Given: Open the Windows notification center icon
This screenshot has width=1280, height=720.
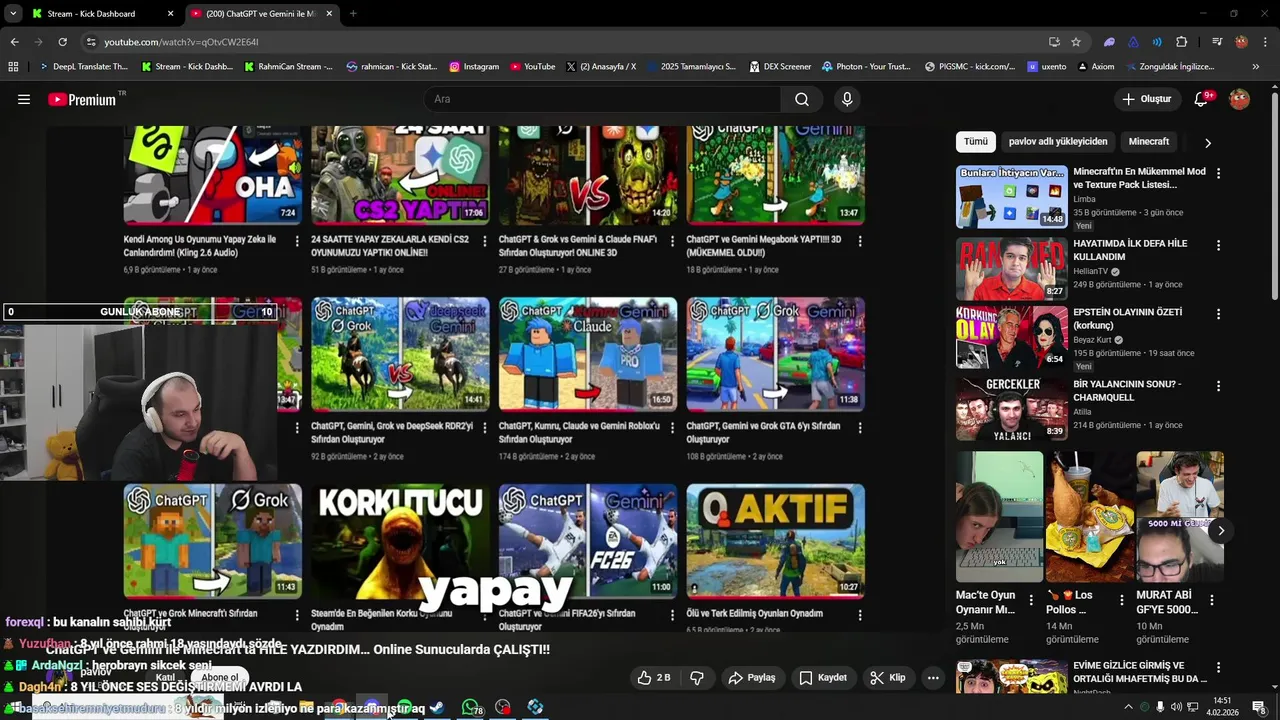Looking at the screenshot, I should 1259,707.
